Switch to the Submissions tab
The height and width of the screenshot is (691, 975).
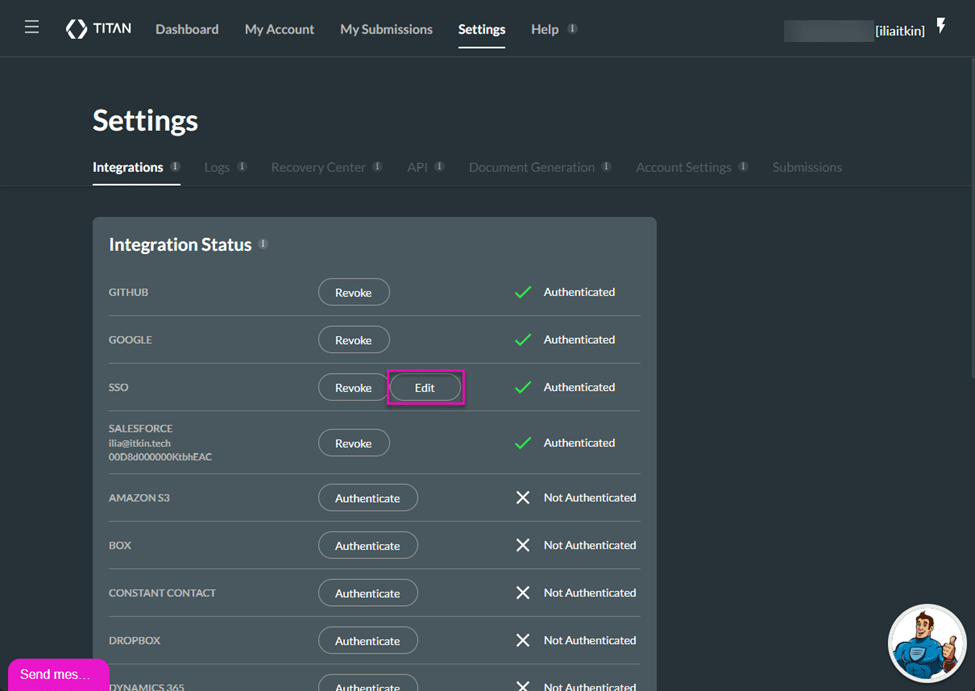coord(807,167)
